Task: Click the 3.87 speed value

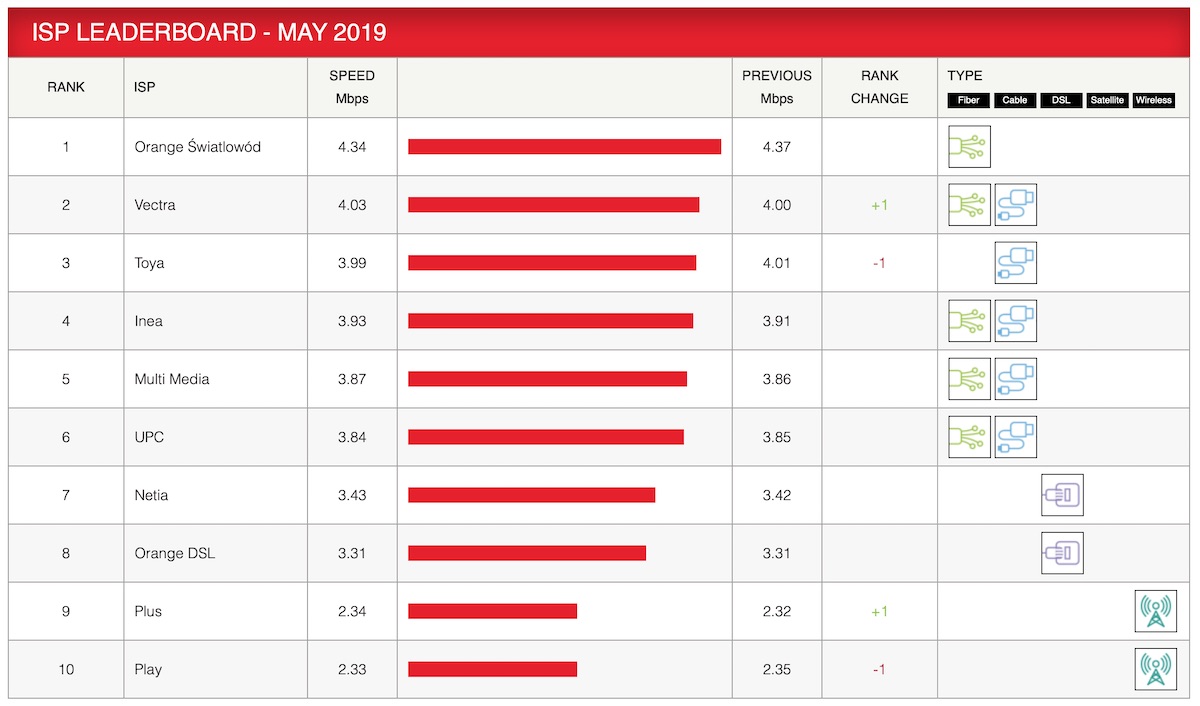Action: pos(352,379)
